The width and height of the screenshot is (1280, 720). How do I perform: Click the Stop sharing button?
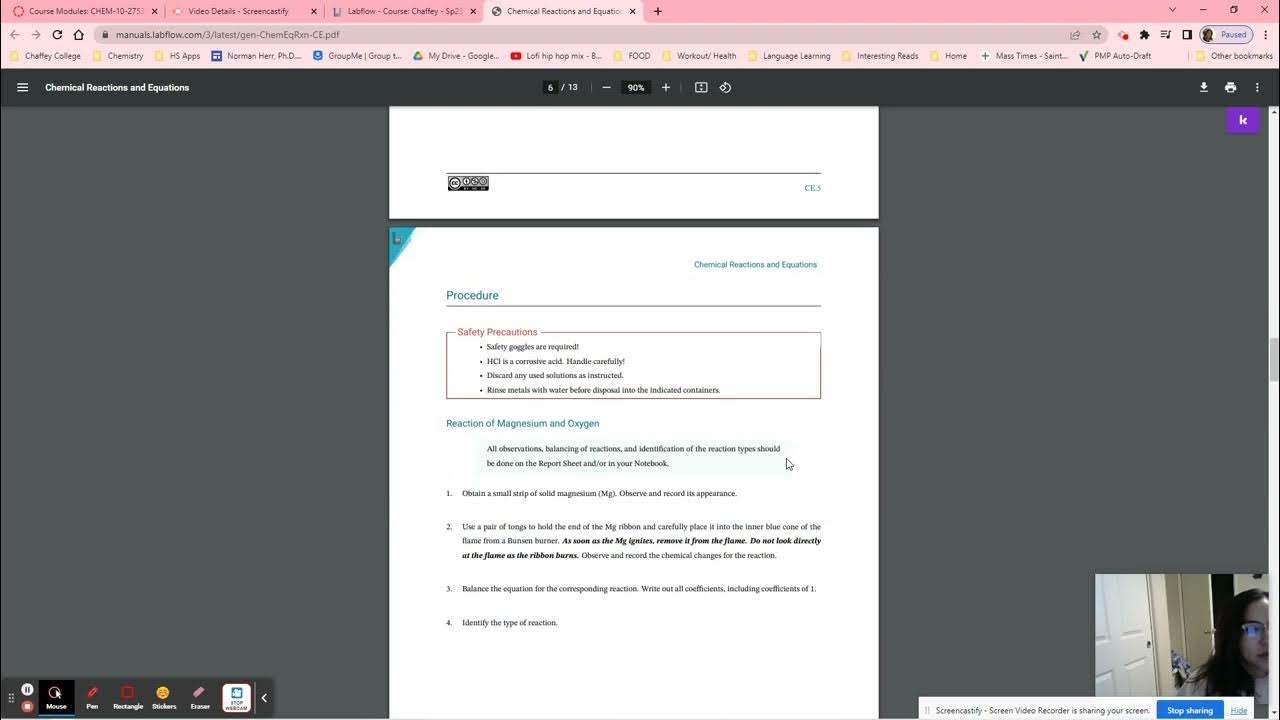(x=1190, y=710)
